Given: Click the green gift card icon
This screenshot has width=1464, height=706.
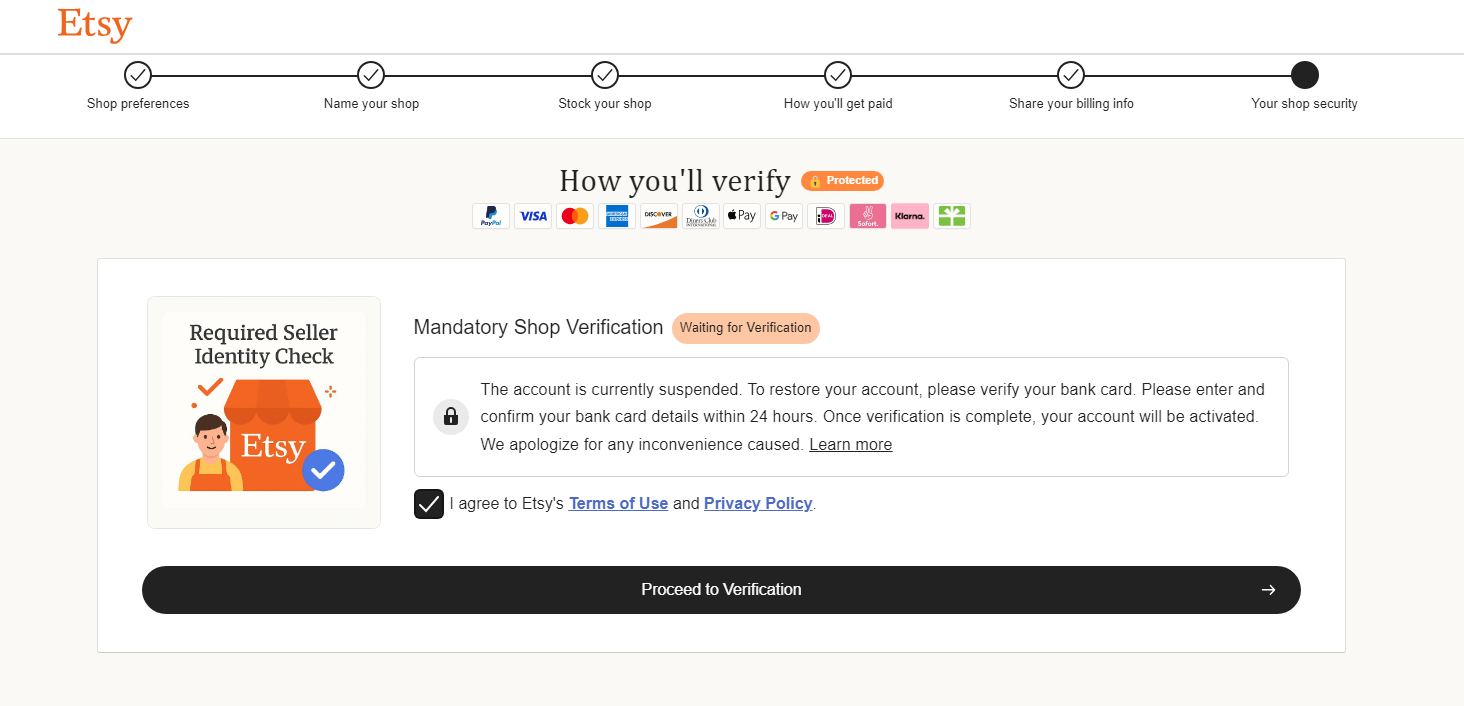Looking at the screenshot, I should click(952, 216).
